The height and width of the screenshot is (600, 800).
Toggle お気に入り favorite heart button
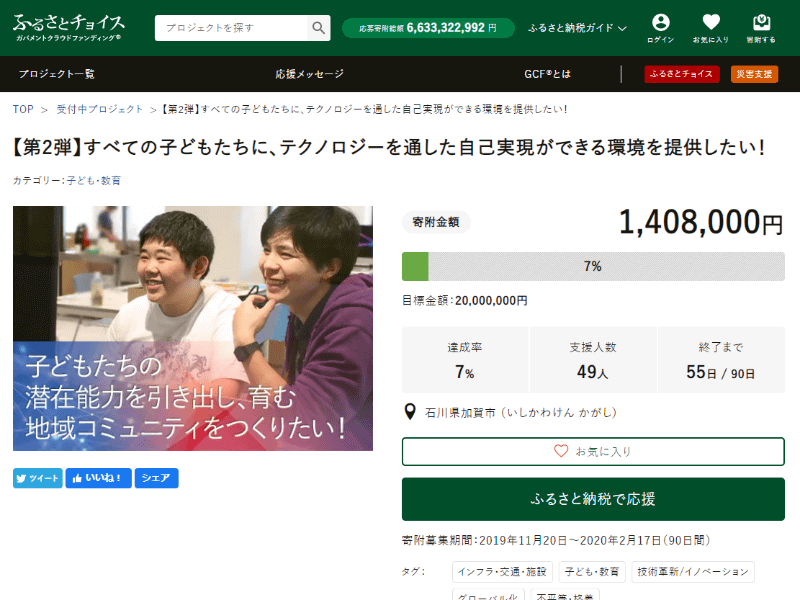(593, 452)
